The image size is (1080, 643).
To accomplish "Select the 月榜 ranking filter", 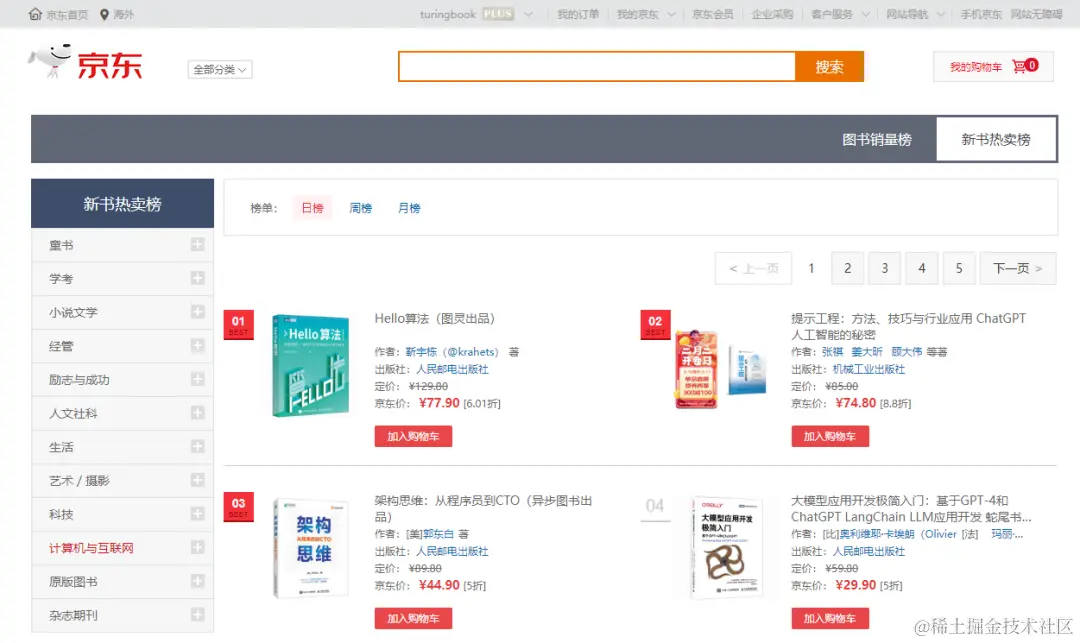I will (409, 208).
